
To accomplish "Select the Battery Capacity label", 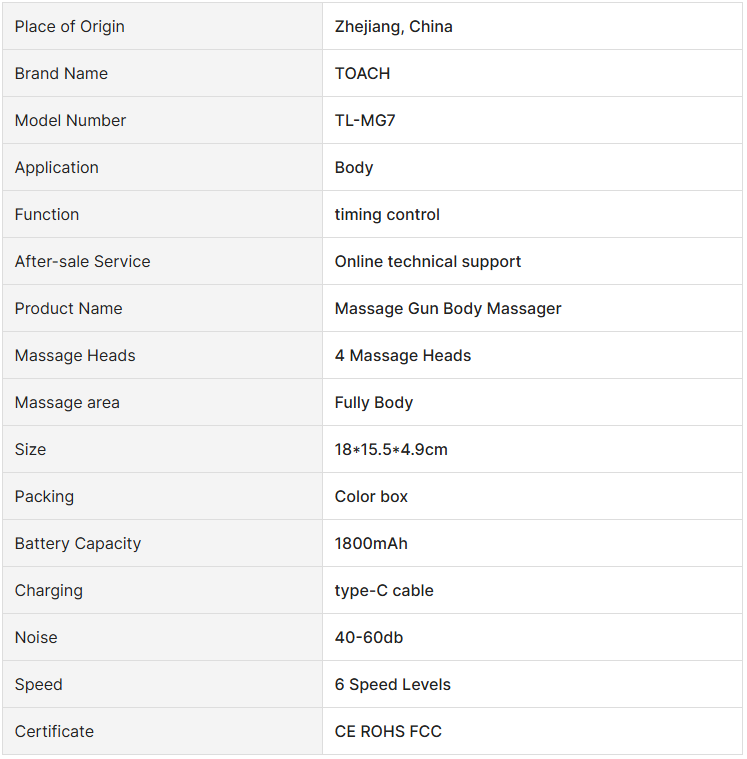I will 78,544.
